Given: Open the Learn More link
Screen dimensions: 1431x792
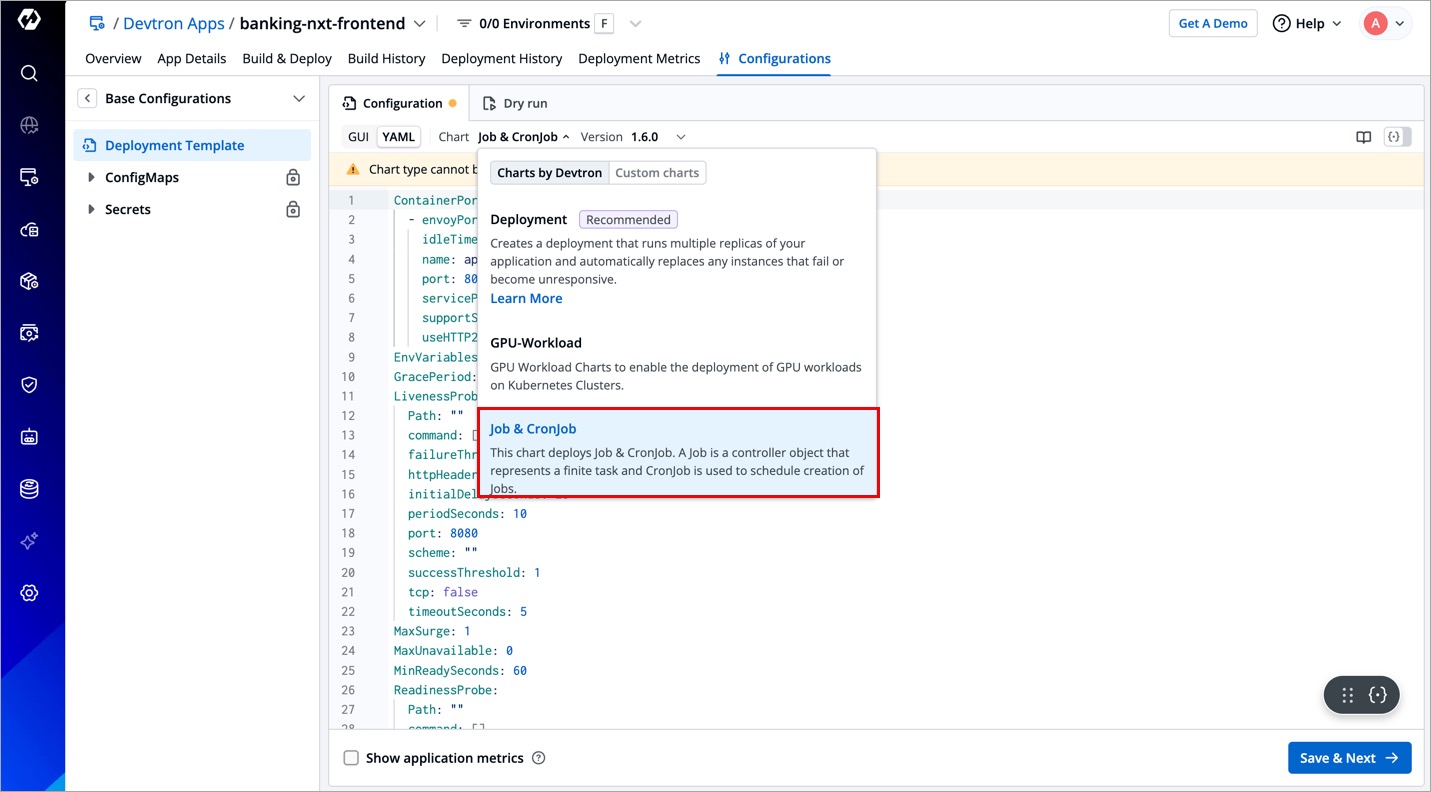Looking at the screenshot, I should click(526, 298).
